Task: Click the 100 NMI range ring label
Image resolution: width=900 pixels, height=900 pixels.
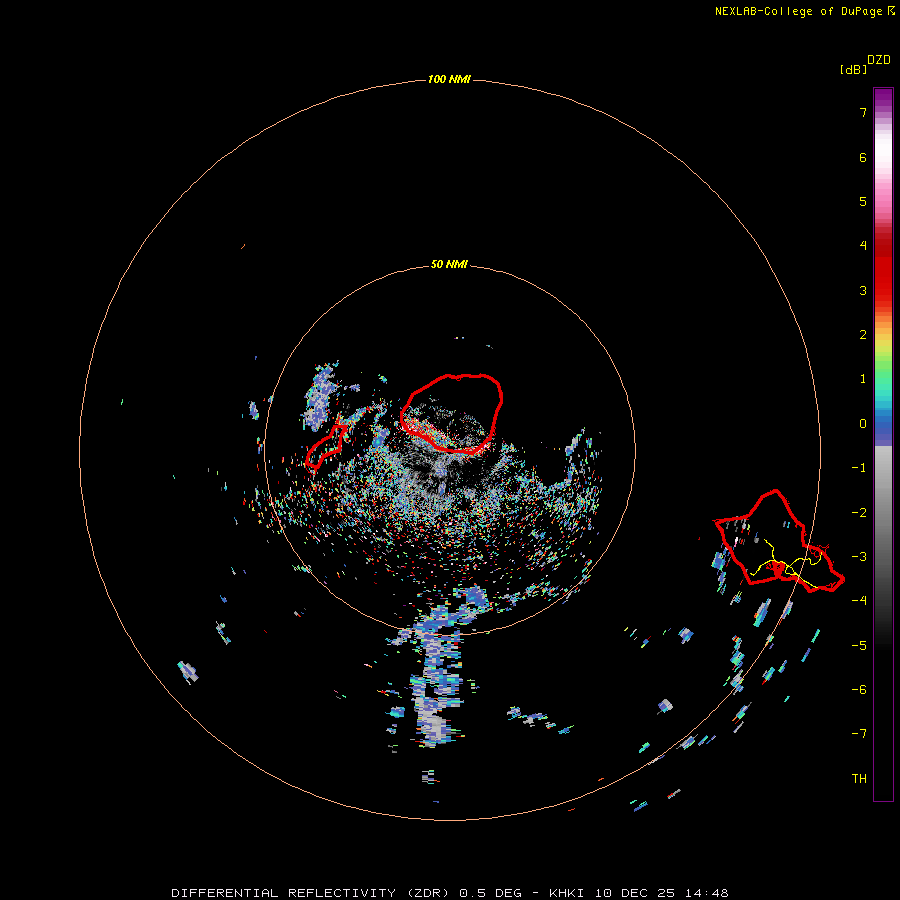Action: (449, 79)
